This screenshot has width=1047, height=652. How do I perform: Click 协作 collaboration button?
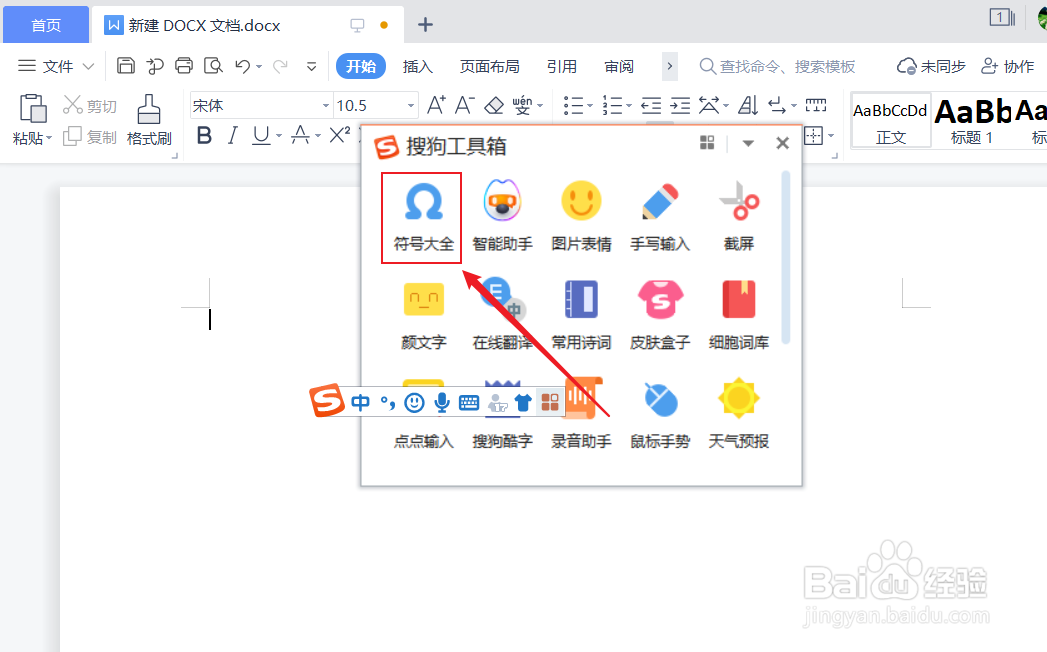click(1008, 66)
